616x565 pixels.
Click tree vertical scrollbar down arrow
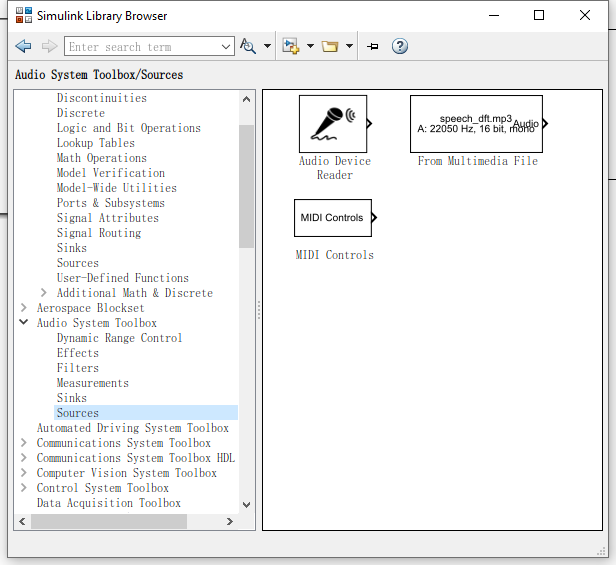pos(246,505)
